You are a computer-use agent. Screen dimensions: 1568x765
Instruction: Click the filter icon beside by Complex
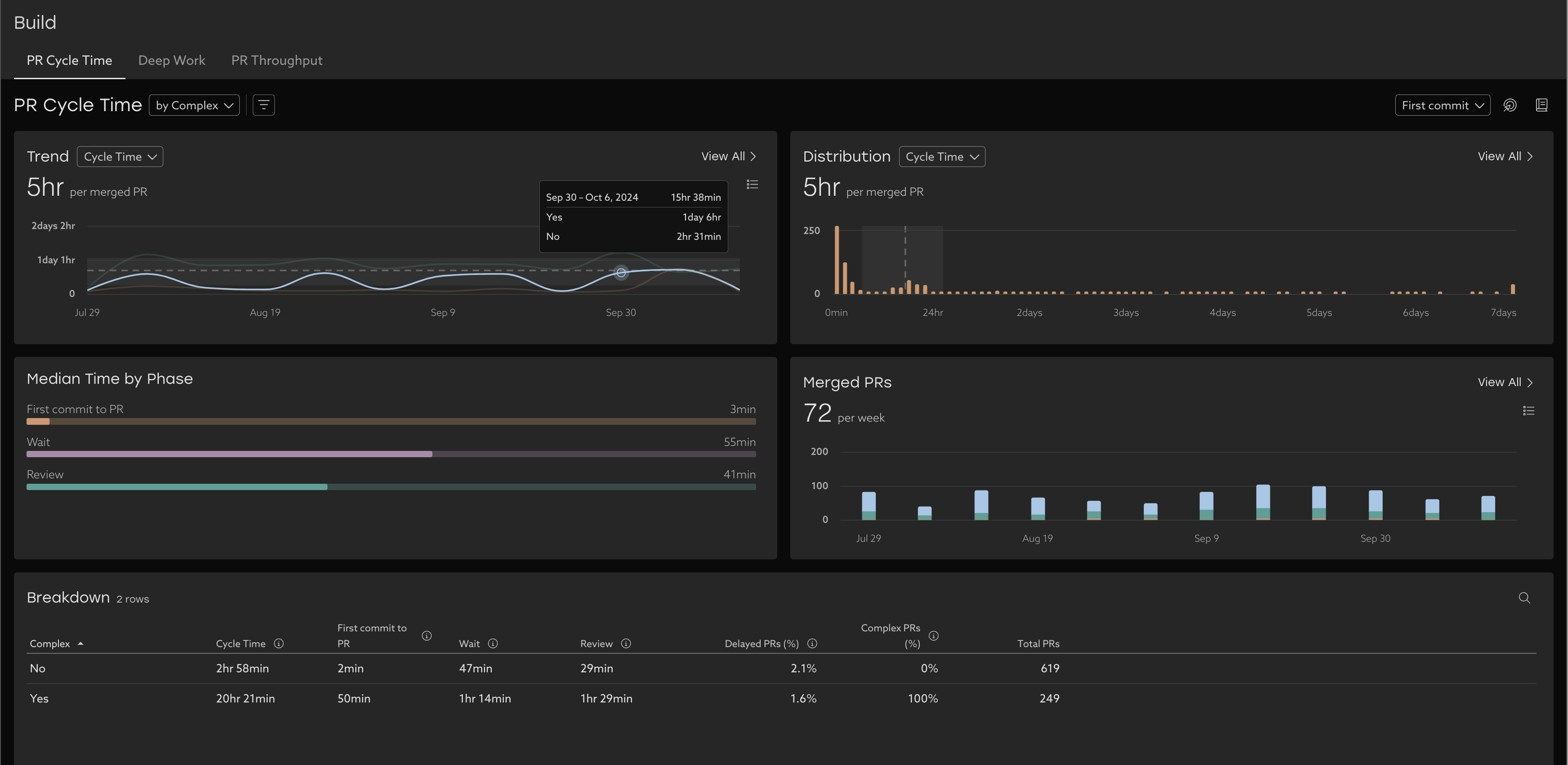(264, 105)
